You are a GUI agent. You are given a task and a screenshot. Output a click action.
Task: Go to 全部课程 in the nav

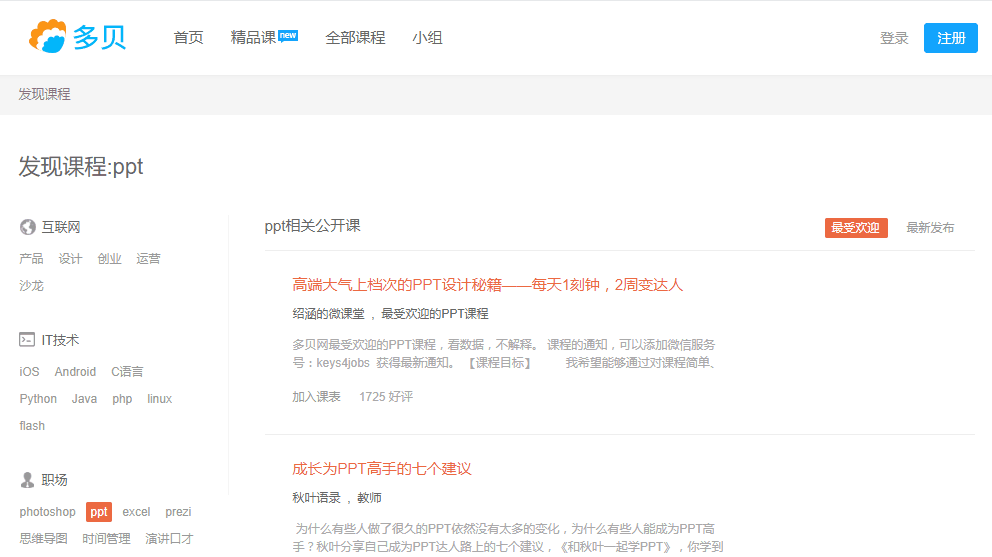coord(355,38)
